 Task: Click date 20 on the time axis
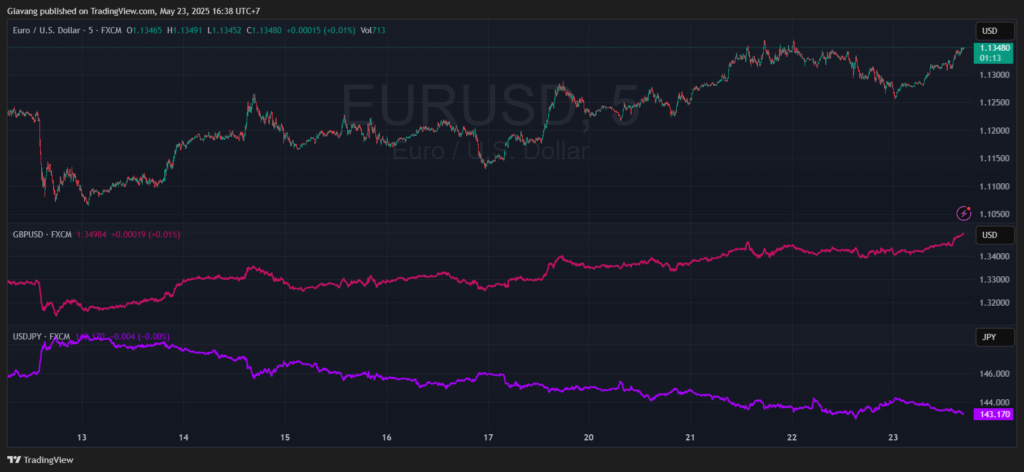click(588, 438)
